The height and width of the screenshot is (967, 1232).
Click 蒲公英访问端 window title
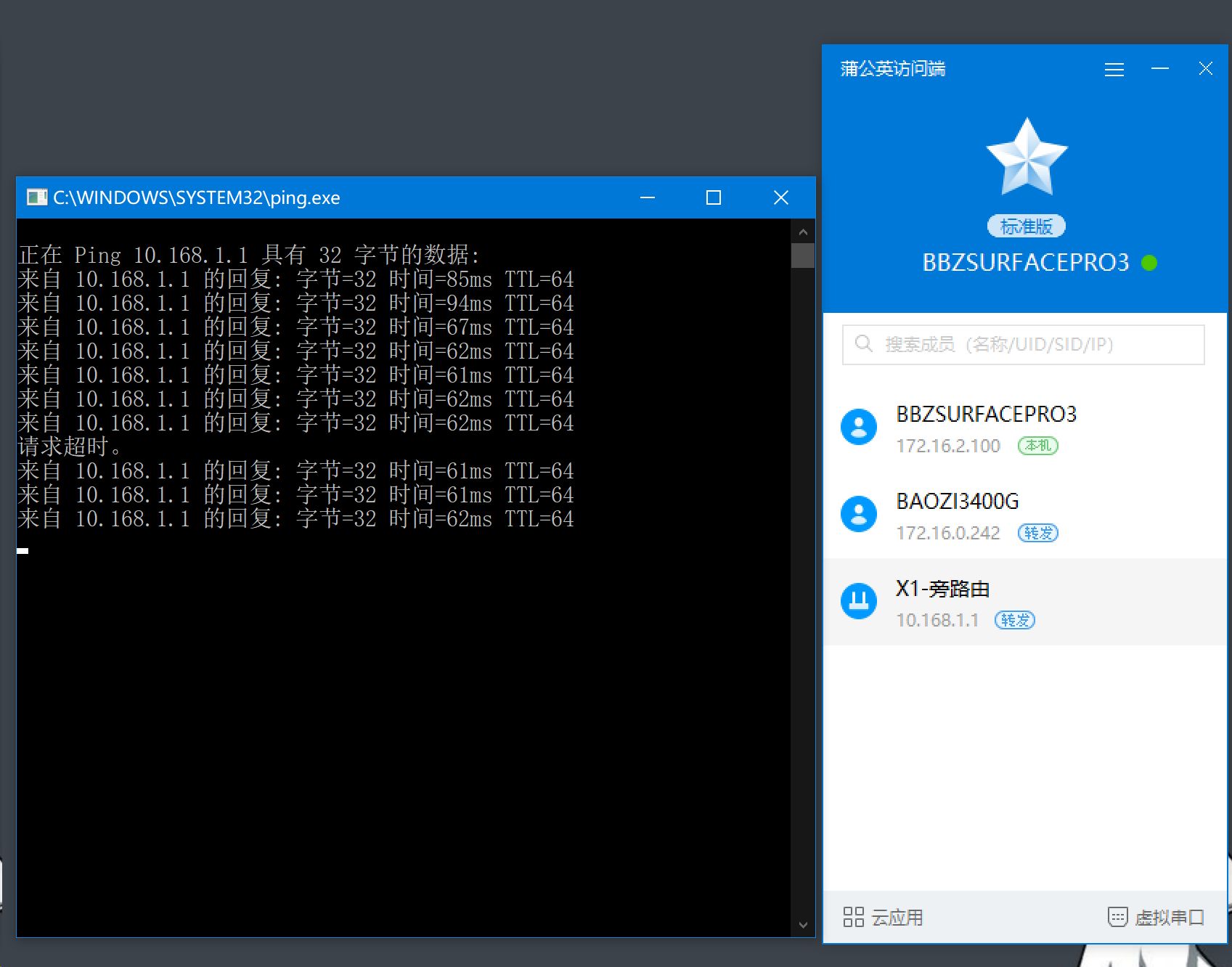893,69
